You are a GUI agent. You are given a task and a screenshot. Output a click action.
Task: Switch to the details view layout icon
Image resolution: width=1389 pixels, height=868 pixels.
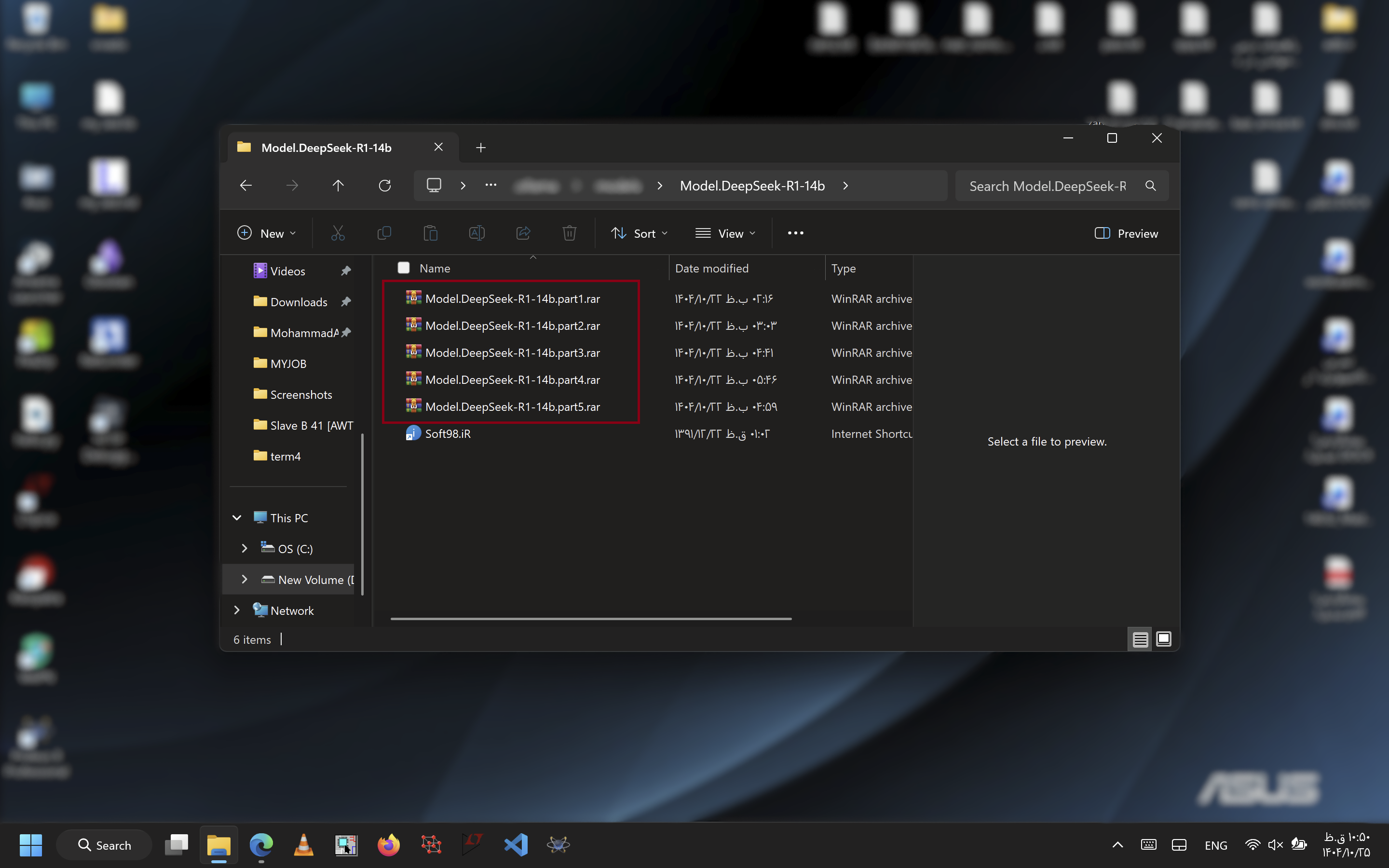coord(1140,639)
